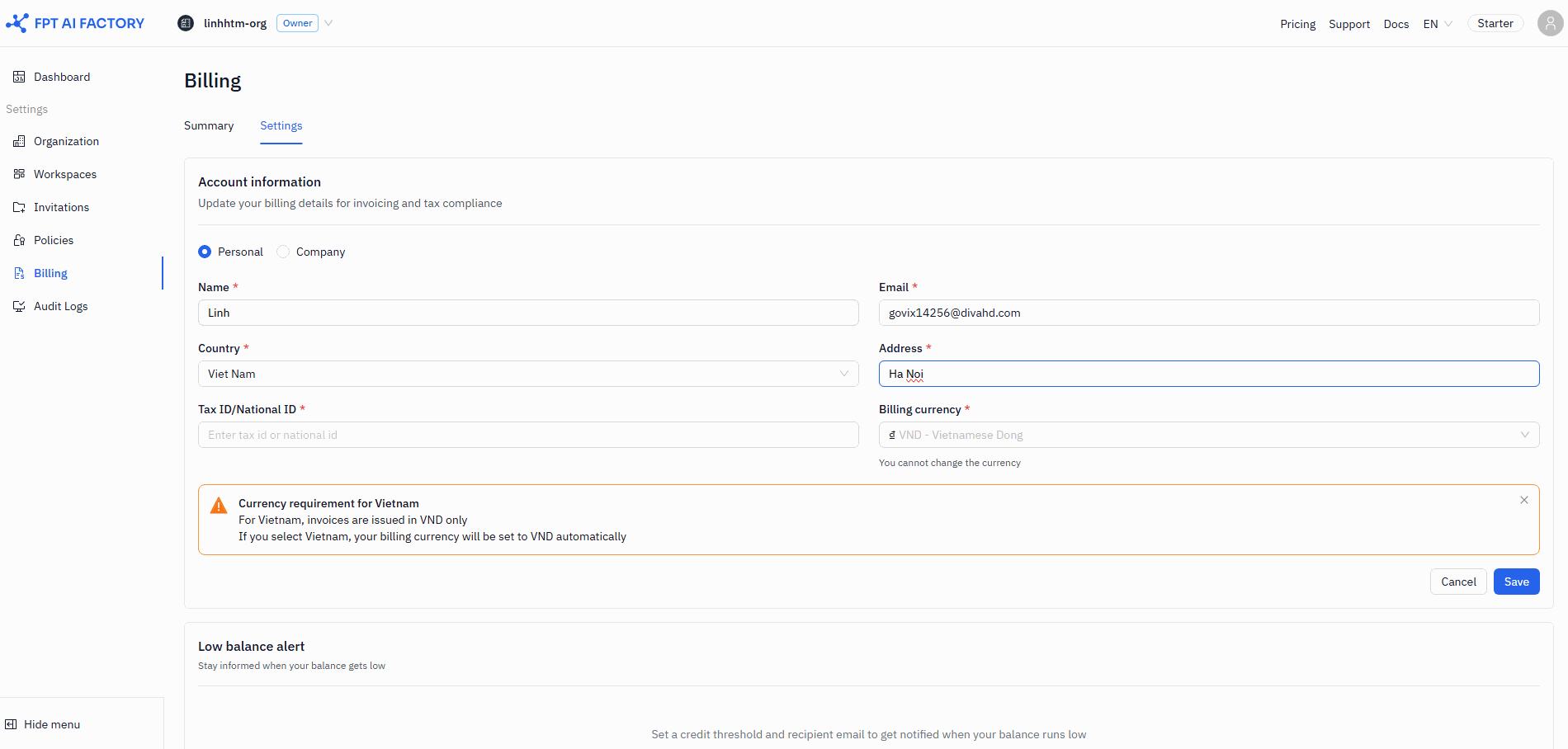Click the Organization sidebar icon
This screenshot has height=749, width=1568.
point(19,141)
